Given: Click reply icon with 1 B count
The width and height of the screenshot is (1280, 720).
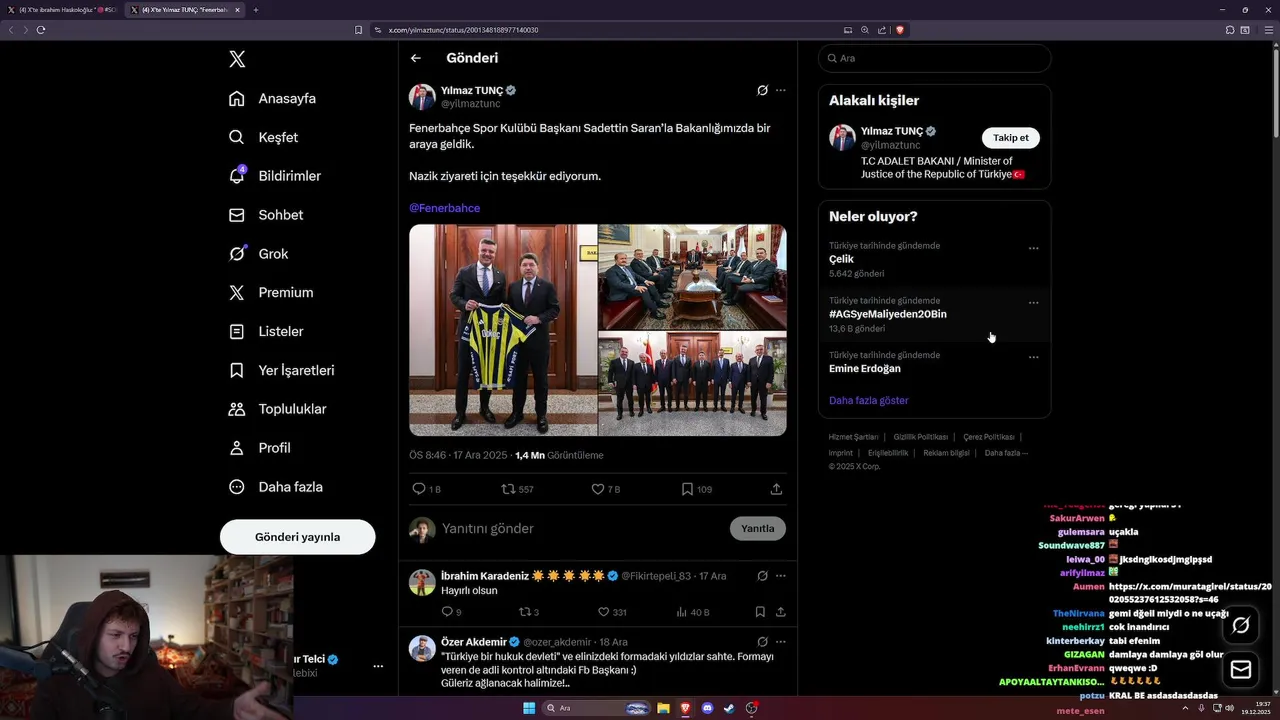Looking at the screenshot, I should point(426,489).
